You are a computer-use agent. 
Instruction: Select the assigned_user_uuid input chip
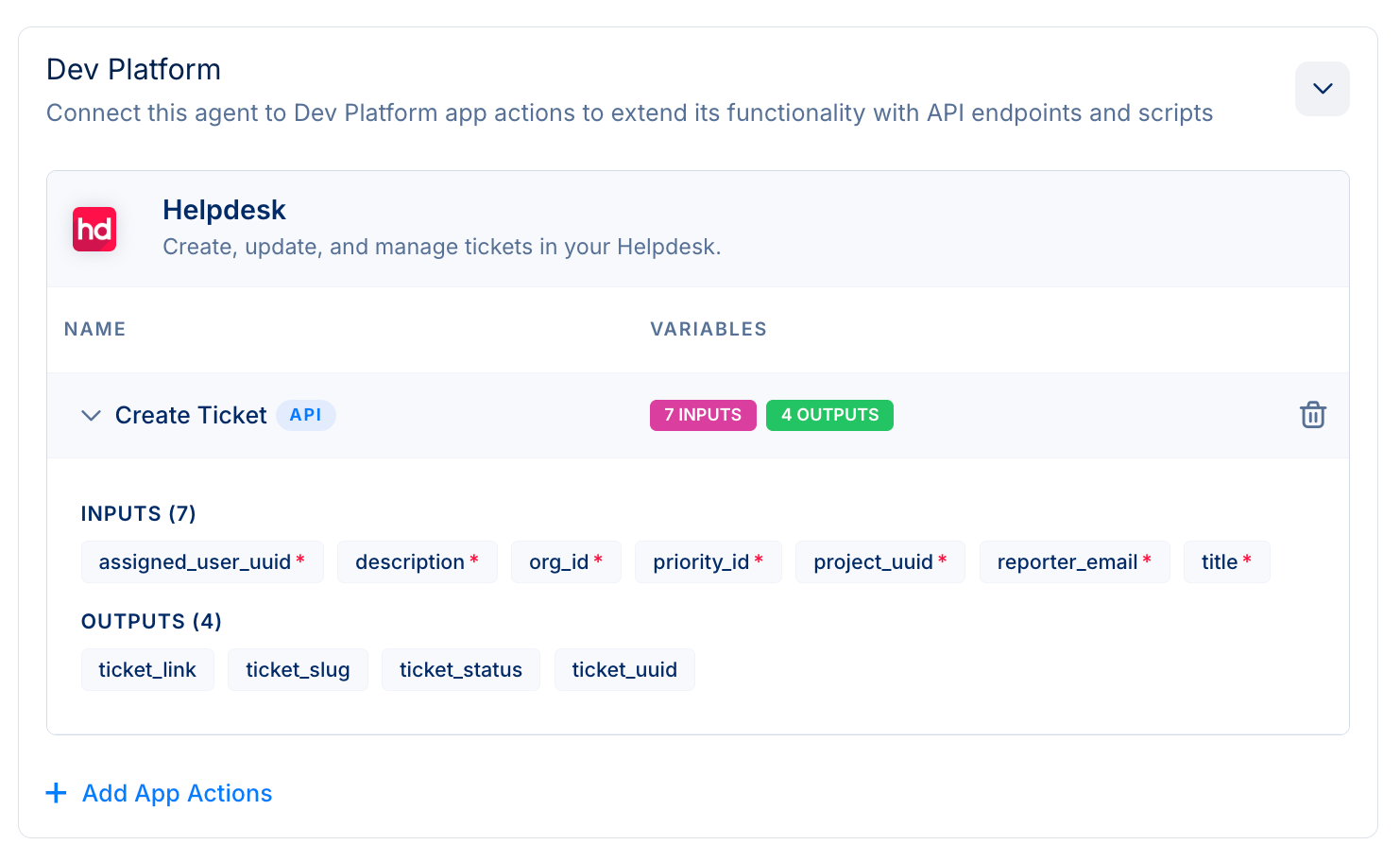tap(201, 562)
